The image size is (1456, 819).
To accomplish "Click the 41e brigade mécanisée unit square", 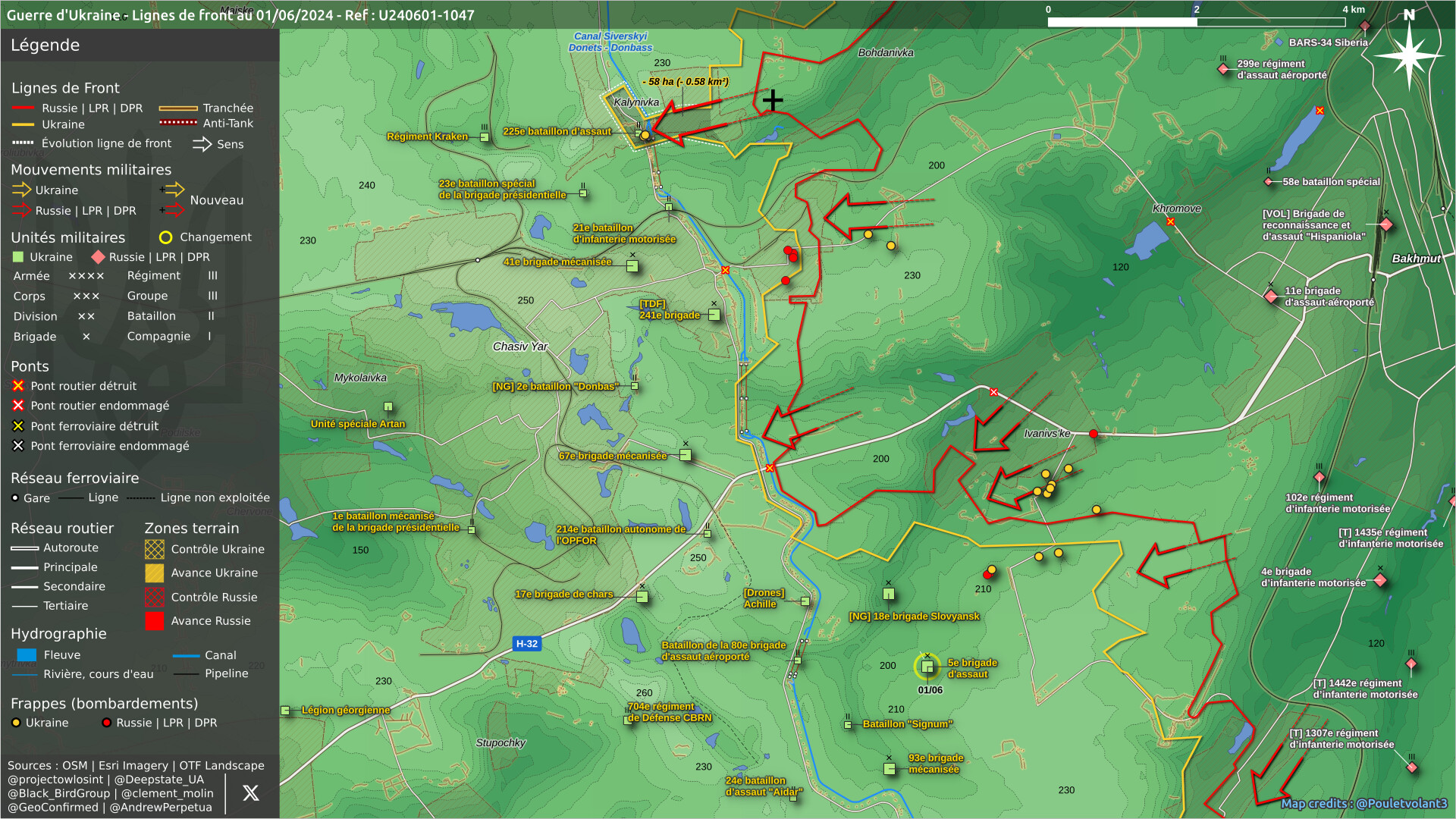I will 632,265.
